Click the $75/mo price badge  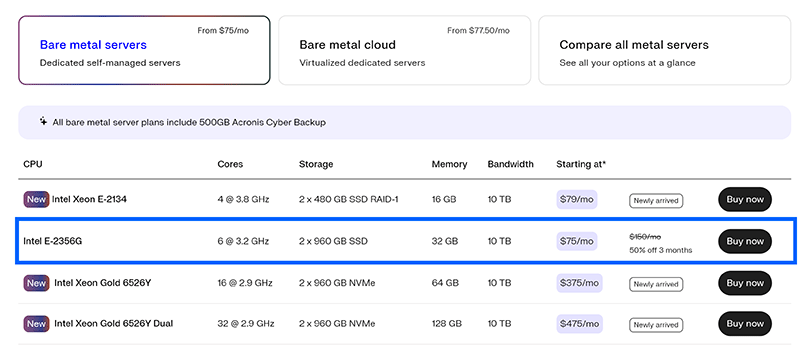point(577,241)
